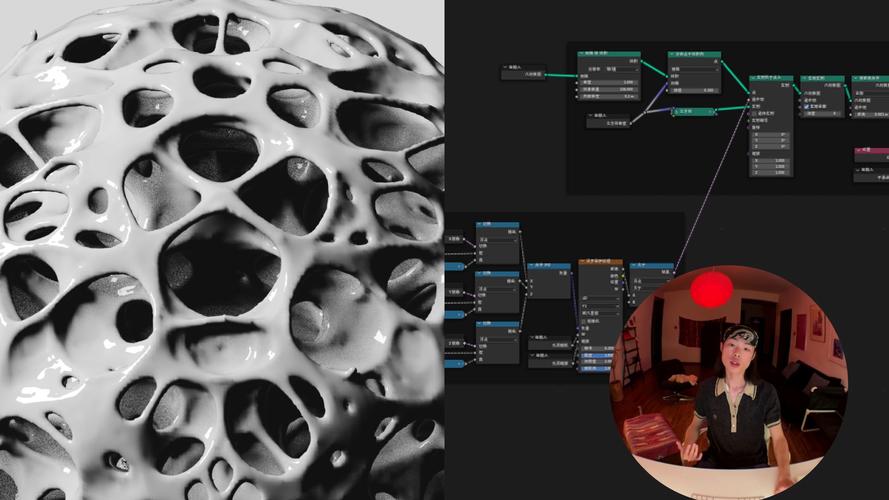889x500 pixels.
Task: Select the collapsed teal node between the green nodes
Action: tap(694, 112)
